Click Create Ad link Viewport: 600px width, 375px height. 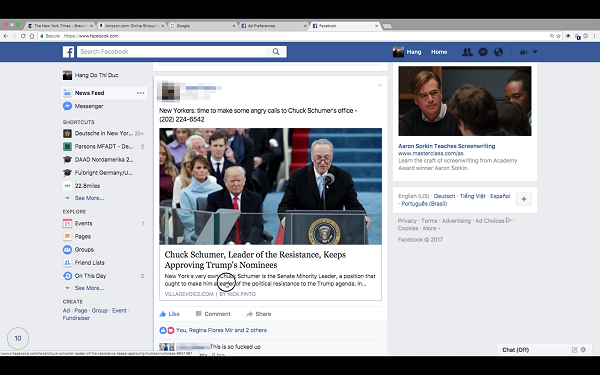click(66, 310)
